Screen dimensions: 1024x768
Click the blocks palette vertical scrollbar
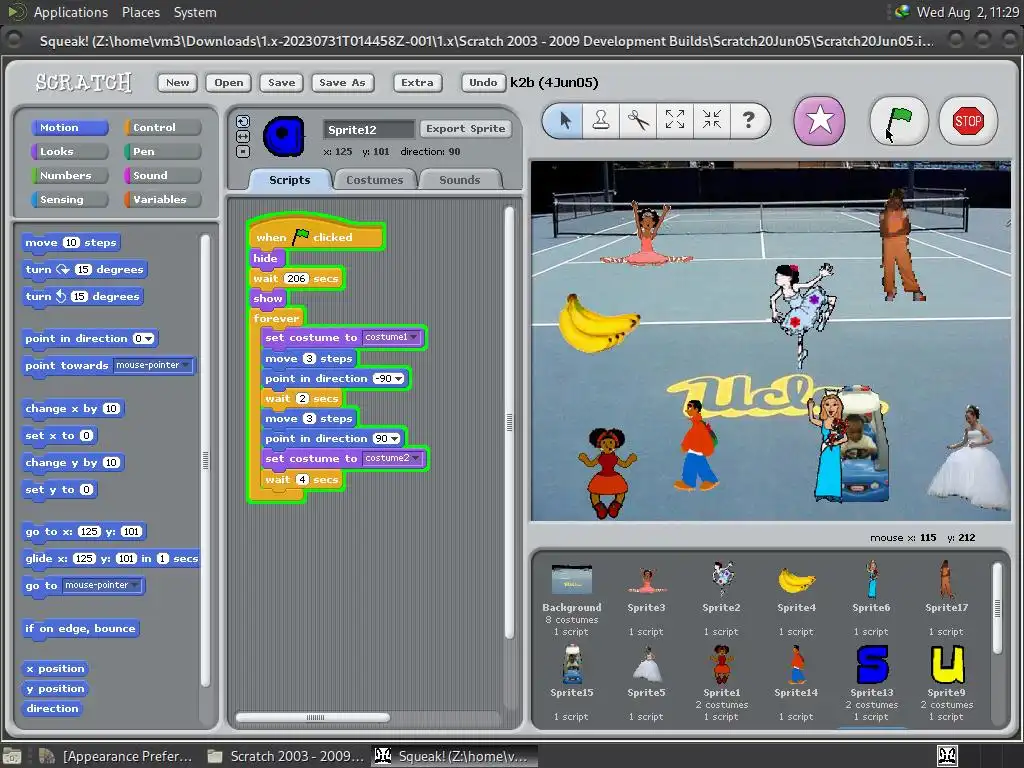[x=205, y=460]
